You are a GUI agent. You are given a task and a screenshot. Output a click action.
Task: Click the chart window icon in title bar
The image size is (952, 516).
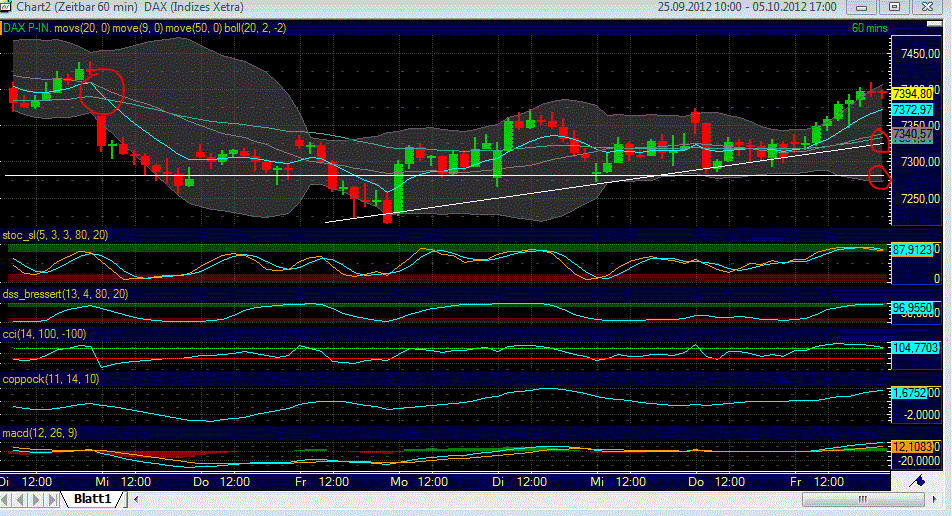pos(5,7)
